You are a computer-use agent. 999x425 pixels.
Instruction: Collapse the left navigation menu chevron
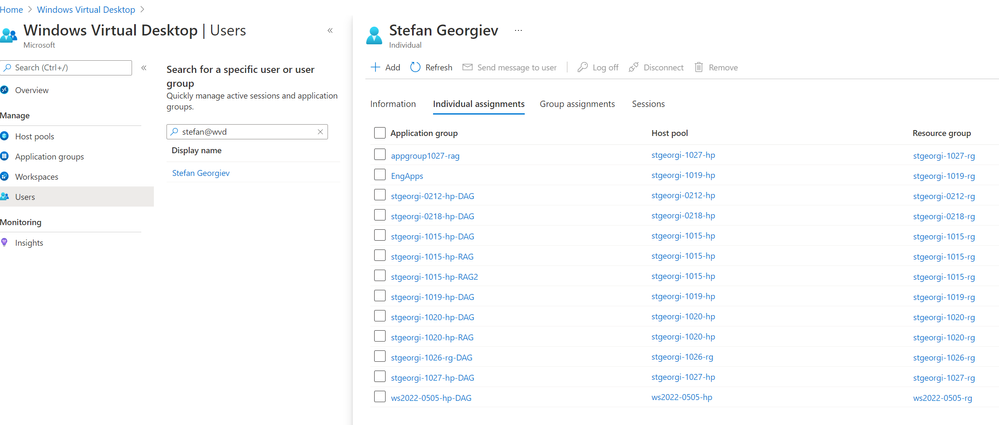click(144, 68)
